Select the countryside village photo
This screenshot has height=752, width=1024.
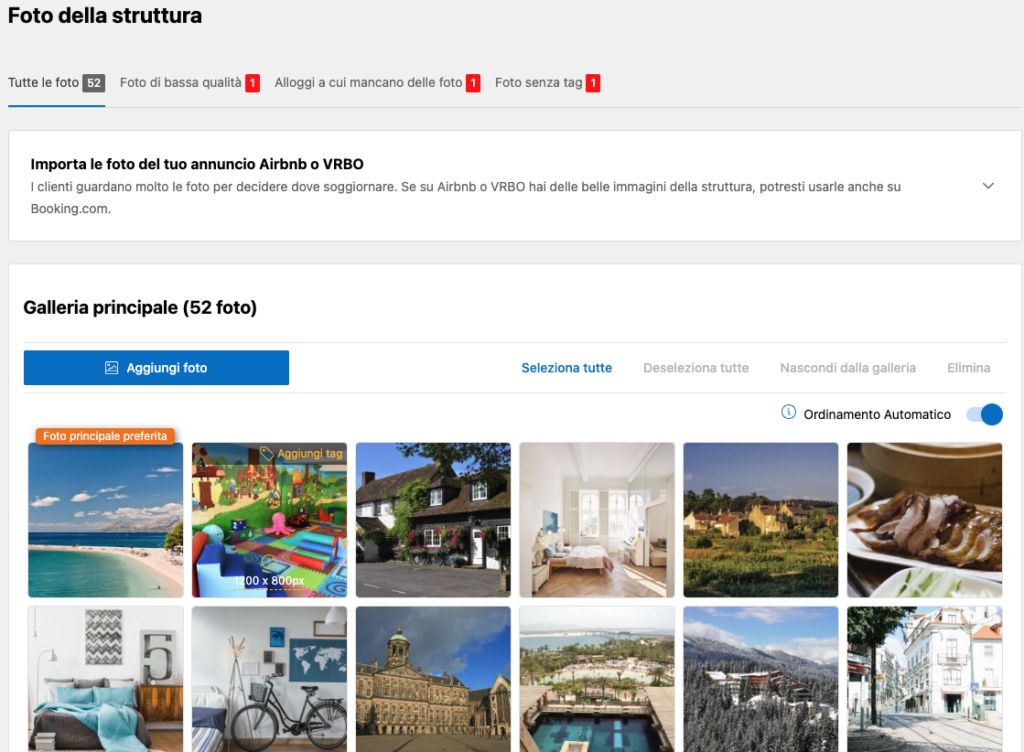pyautogui.click(x=761, y=520)
